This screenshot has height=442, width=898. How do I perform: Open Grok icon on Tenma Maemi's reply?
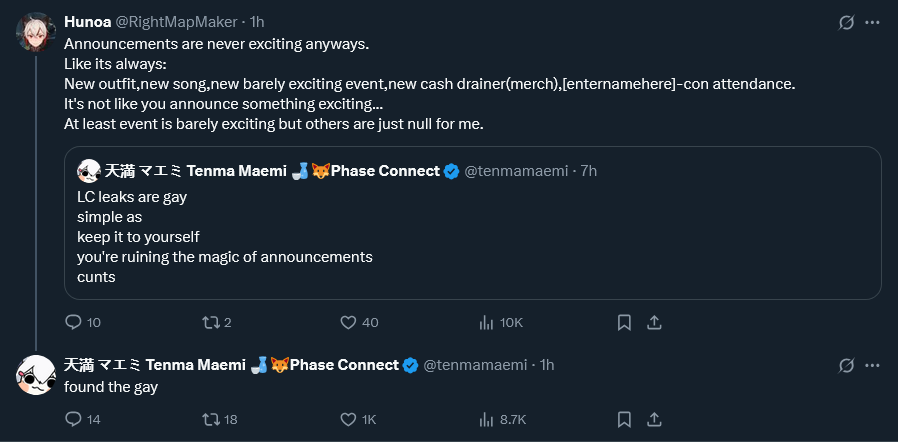(846, 365)
